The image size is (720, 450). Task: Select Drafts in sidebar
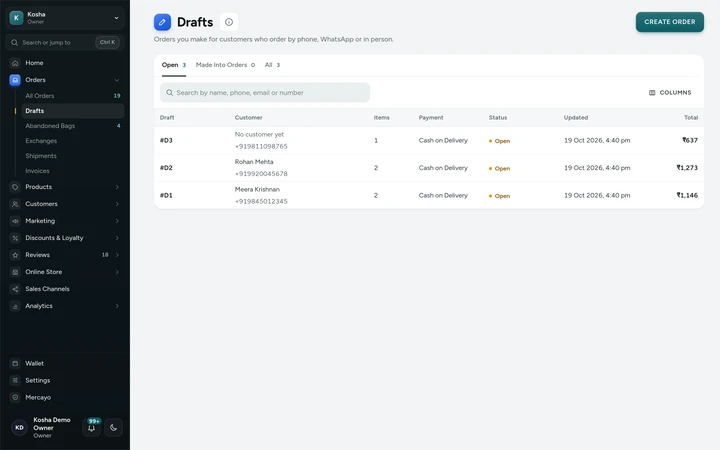[73, 111]
